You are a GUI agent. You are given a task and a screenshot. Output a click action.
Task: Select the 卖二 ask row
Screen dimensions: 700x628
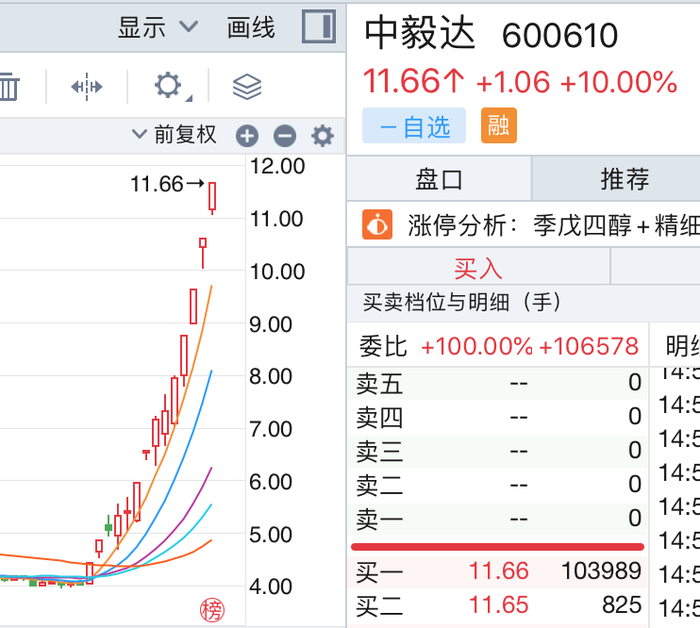click(497, 485)
